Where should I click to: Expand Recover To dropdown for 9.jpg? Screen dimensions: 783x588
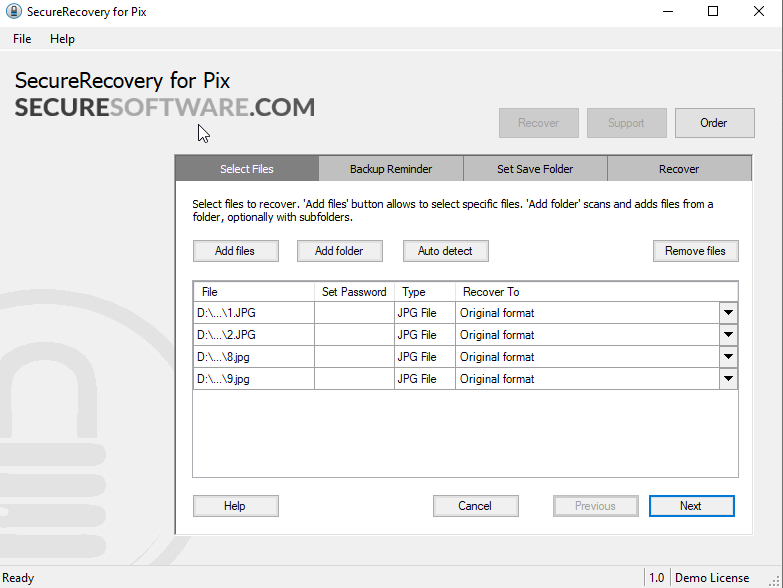pyautogui.click(x=728, y=379)
